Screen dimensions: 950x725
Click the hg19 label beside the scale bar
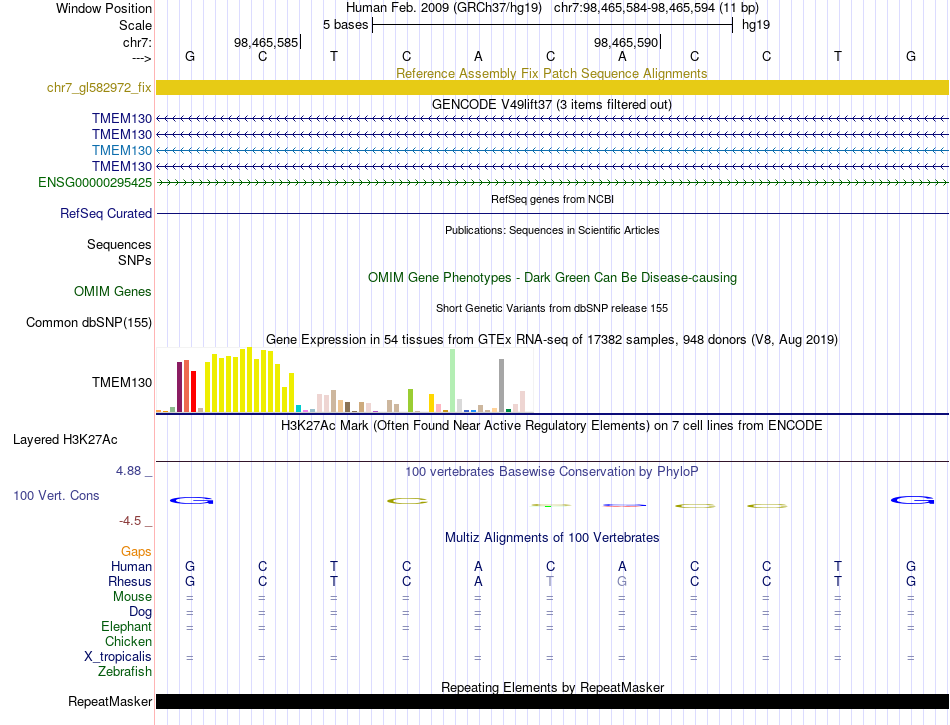coord(756,25)
